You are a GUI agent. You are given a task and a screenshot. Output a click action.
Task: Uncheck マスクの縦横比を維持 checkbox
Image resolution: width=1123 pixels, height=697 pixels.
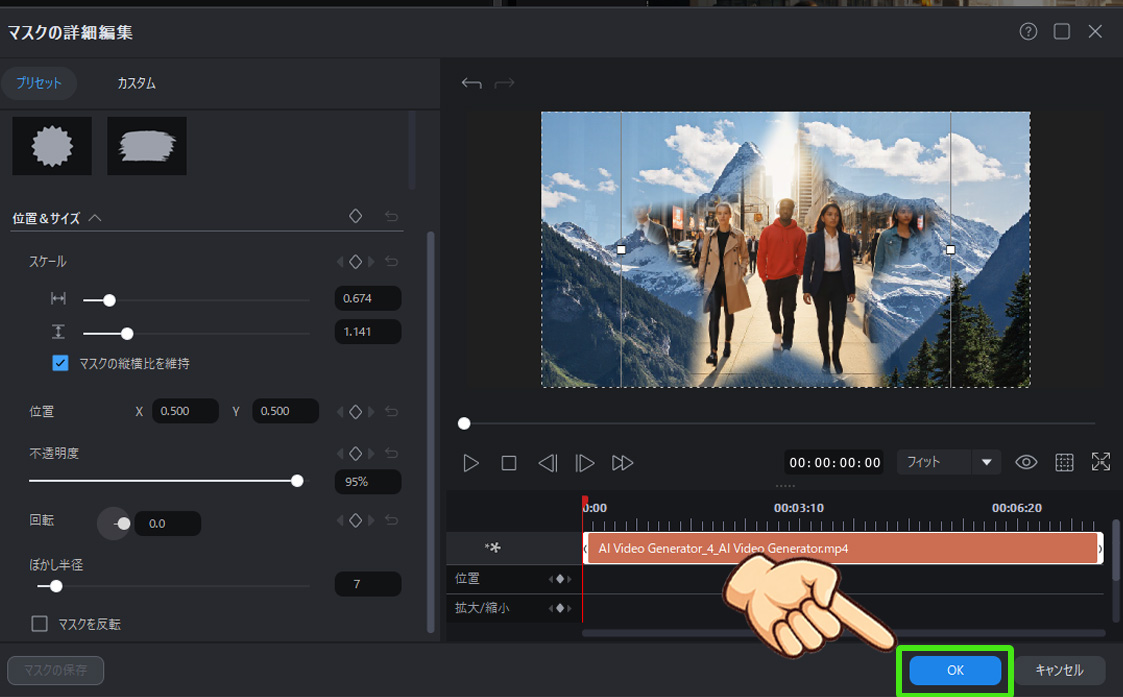click(x=60, y=363)
